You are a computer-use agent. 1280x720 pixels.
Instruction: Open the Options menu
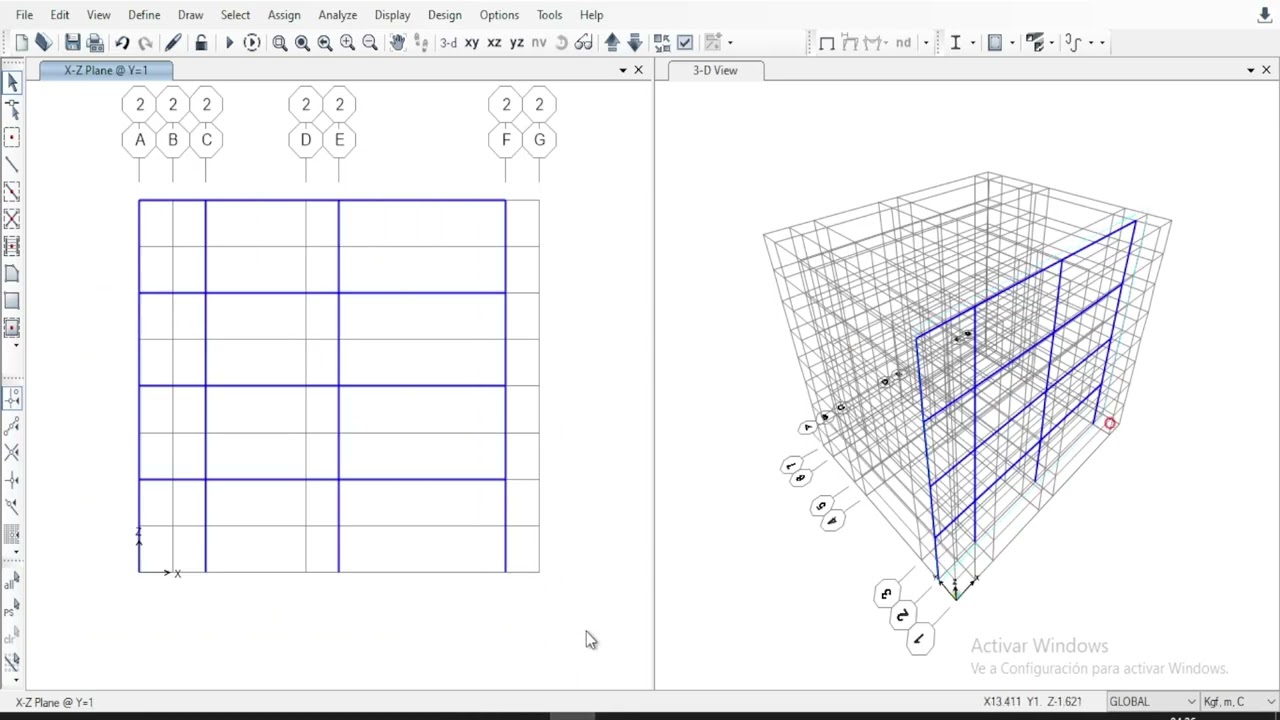click(499, 15)
